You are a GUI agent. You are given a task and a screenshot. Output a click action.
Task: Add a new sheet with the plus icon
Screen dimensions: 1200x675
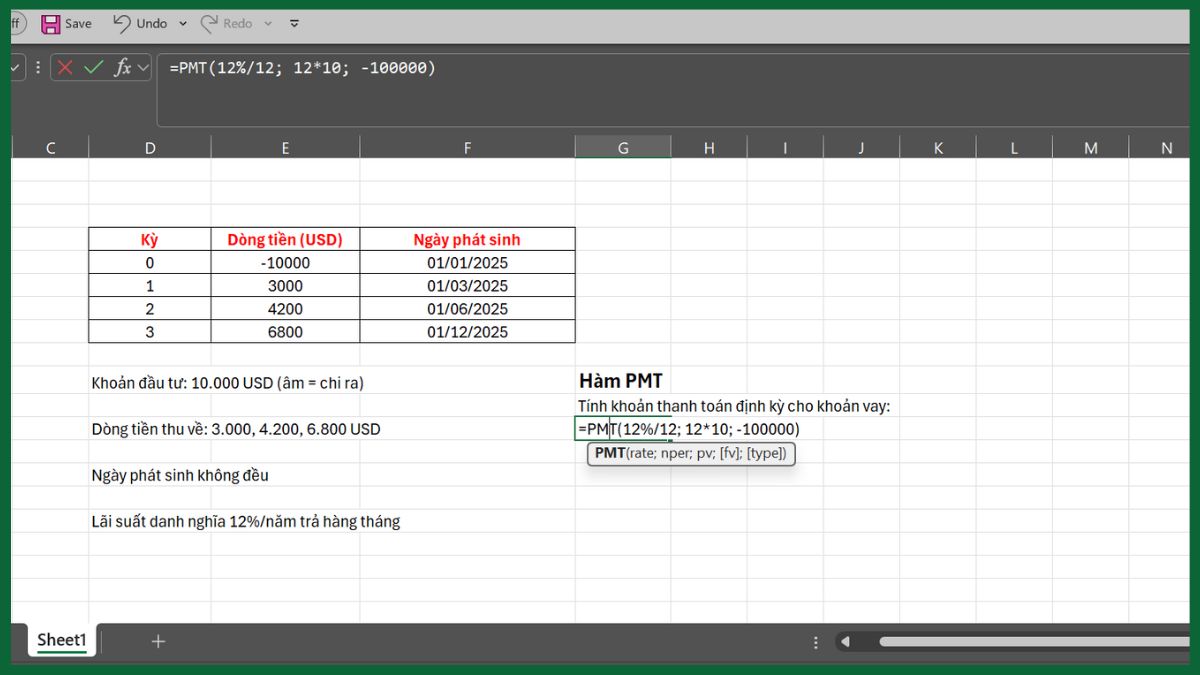coord(158,640)
